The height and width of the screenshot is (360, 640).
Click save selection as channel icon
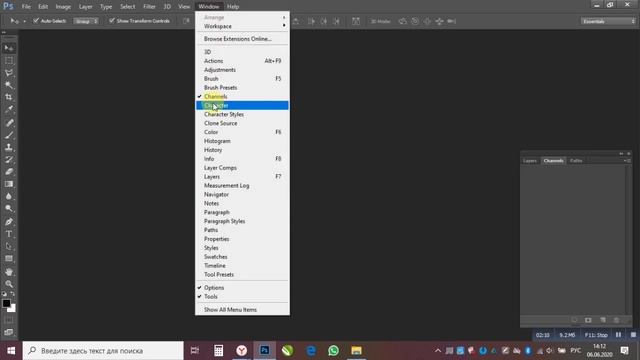pos(588,320)
